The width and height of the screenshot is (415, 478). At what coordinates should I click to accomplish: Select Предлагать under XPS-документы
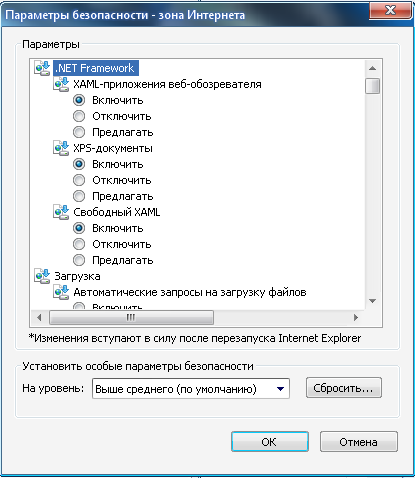[x=79, y=196]
